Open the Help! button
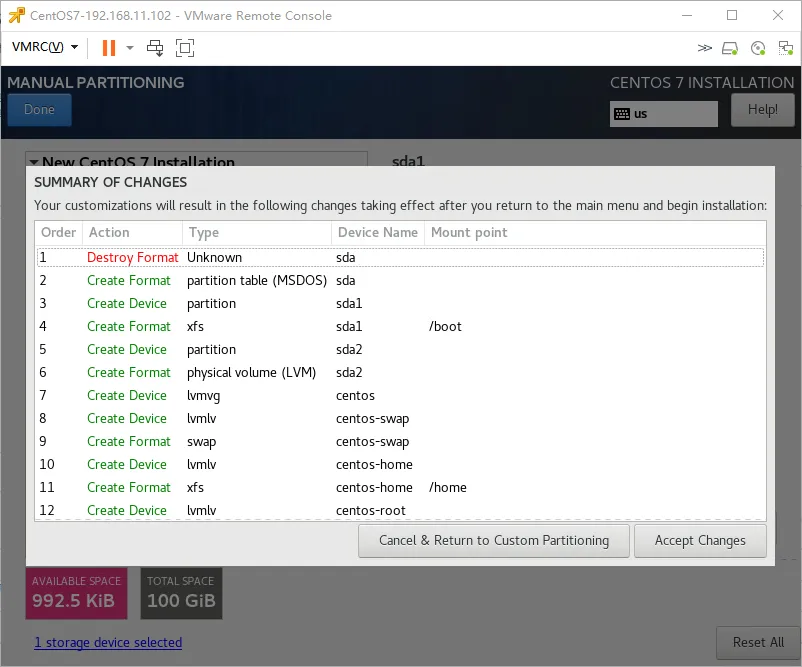This screenshot has width=802, height=667. [x=762, y=109]
